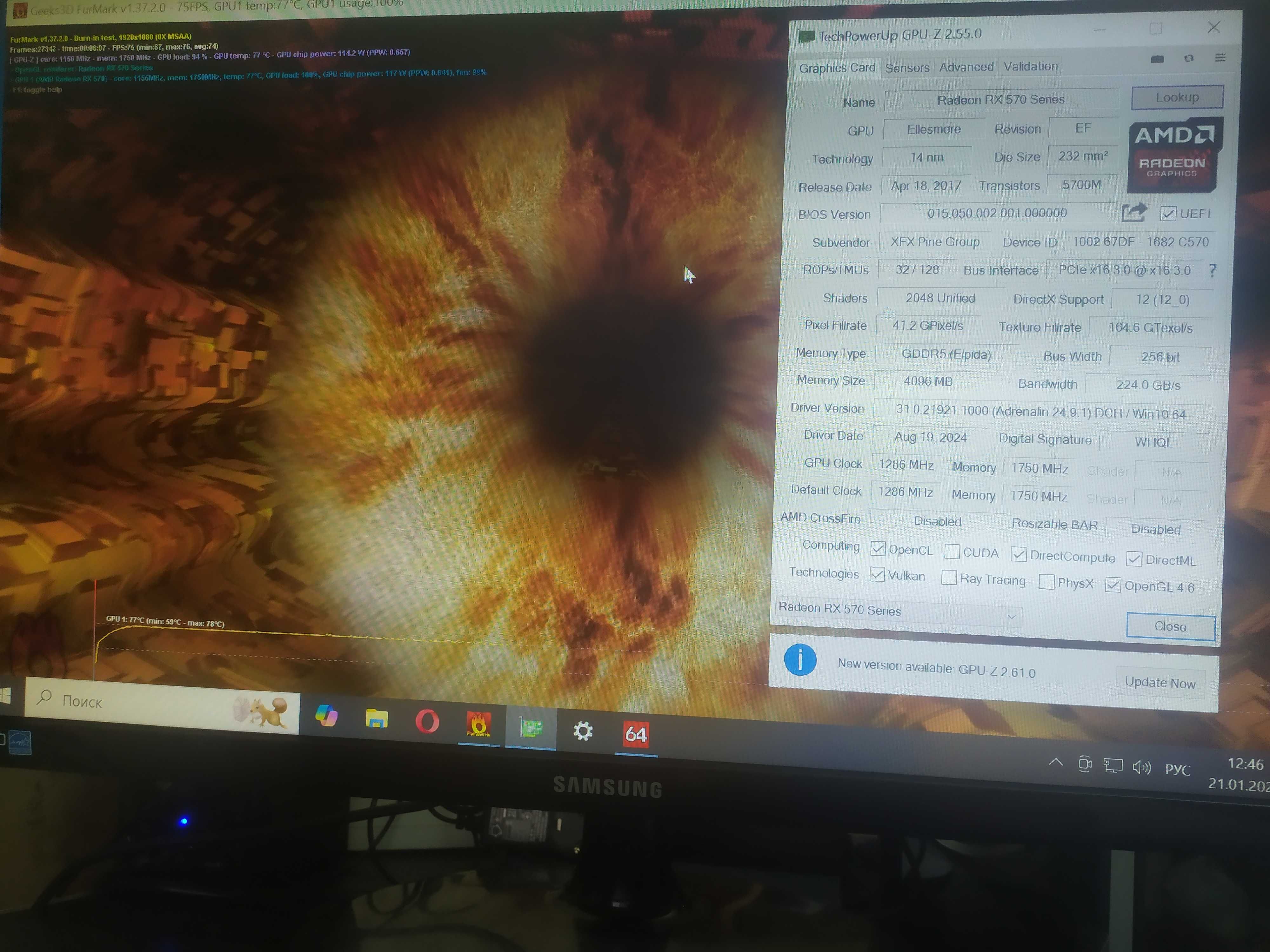Click the AMD Radeon logo
The image size is (1270, 952).
pos(1175,155)
